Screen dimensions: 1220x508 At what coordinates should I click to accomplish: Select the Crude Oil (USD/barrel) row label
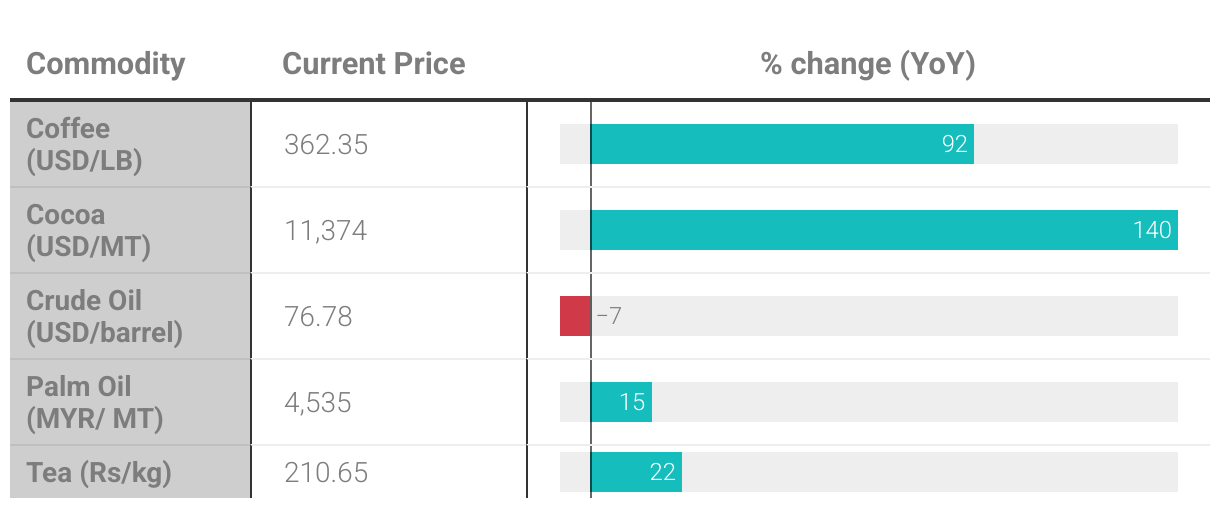(104, 316)
